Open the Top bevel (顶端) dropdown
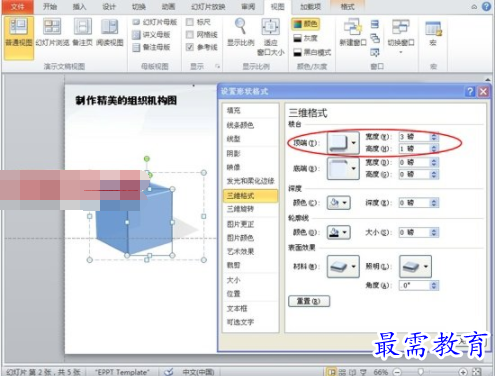The height and width of the screenshot is (376, 496). tap(343, 143)
